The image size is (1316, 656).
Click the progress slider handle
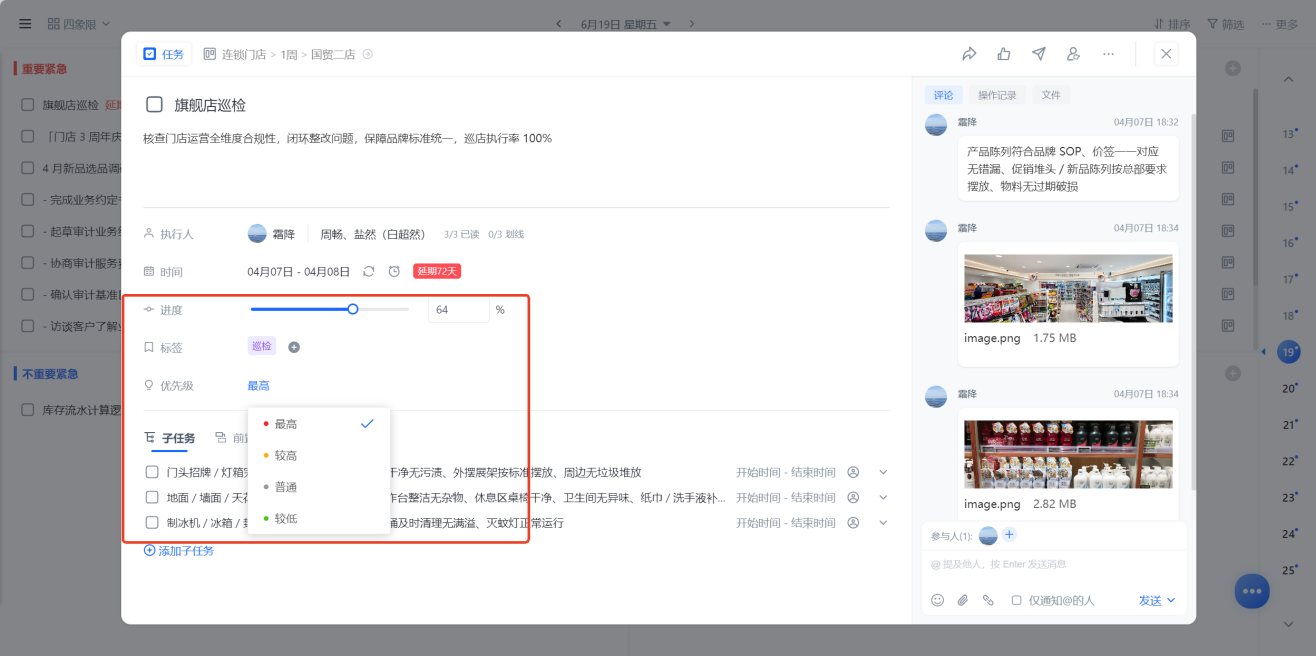353,309
